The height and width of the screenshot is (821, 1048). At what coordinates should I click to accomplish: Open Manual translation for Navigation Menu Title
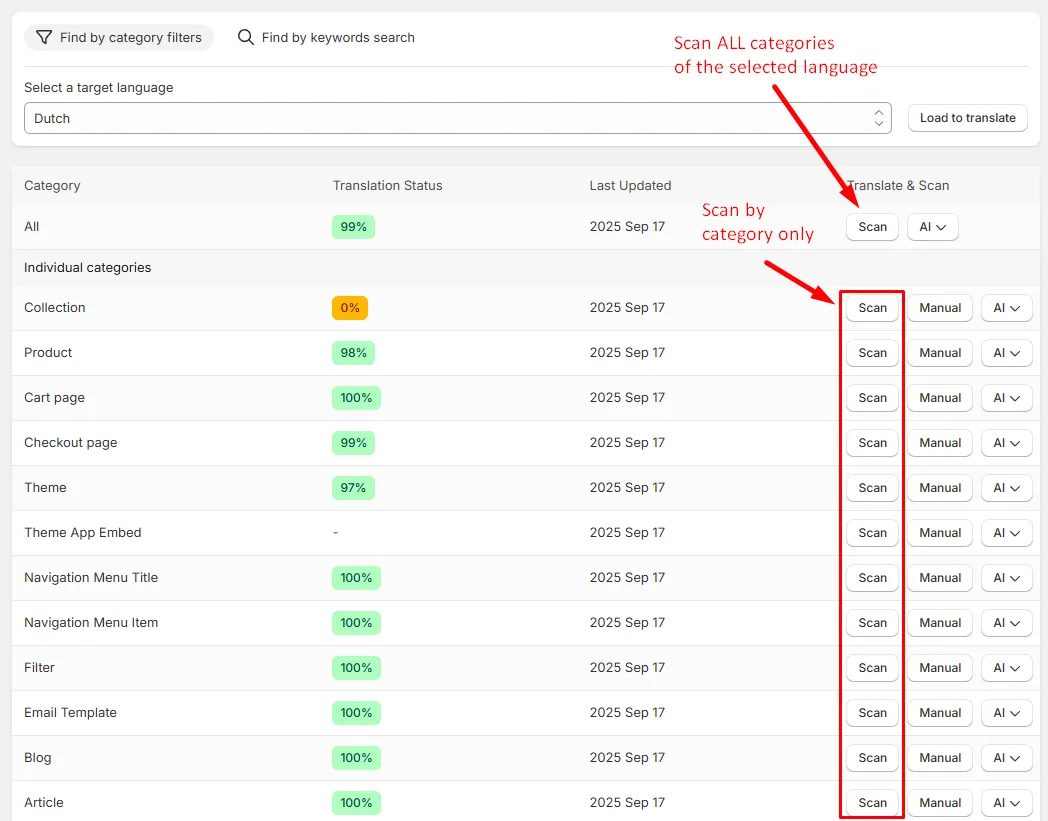pos(940,578)
